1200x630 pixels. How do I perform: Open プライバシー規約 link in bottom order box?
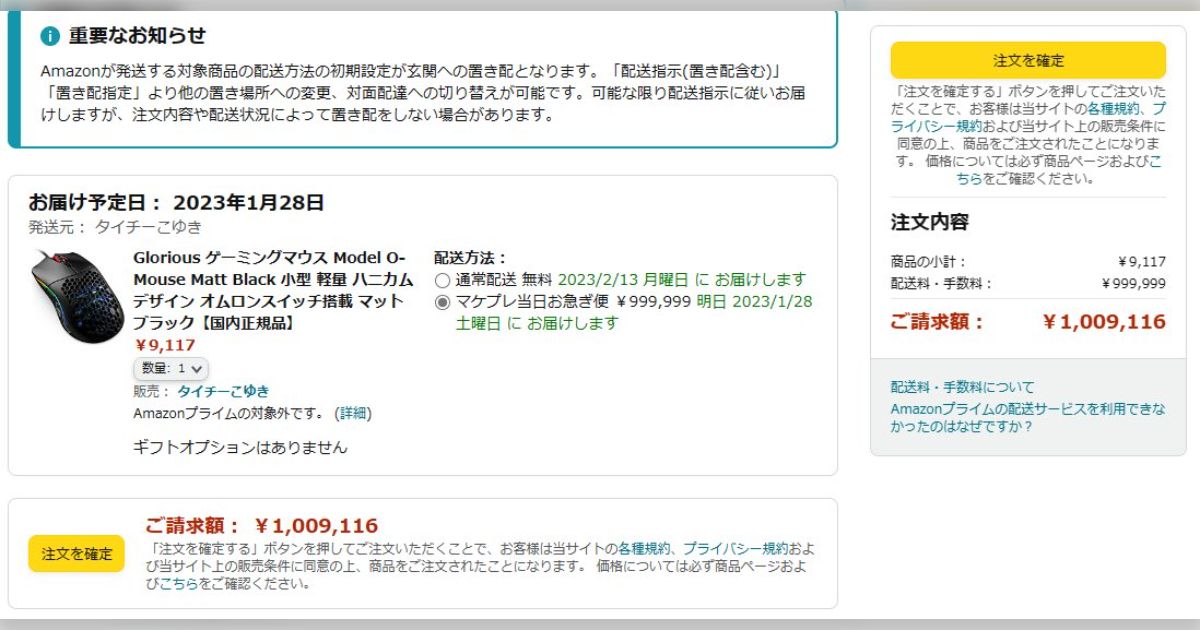pos(735,548)
